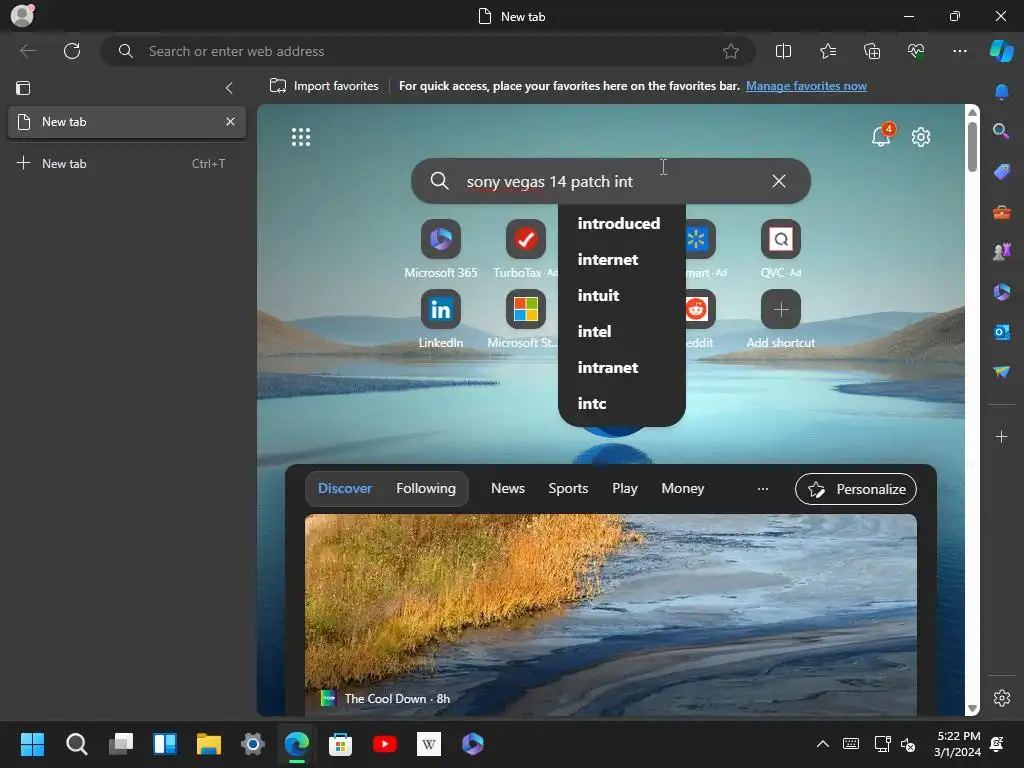This screenshot has width=1024, height=768.
Task: Open taskbar Search
Action: click(x=76, y=744)
